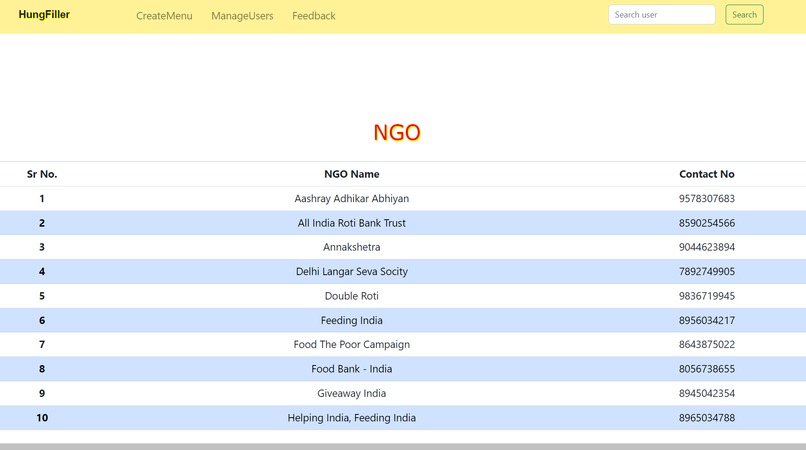Screen dimensions: 806x450
Task: Click serial number 2 for Roti Bank row
Action: click(x=42, y=223)
